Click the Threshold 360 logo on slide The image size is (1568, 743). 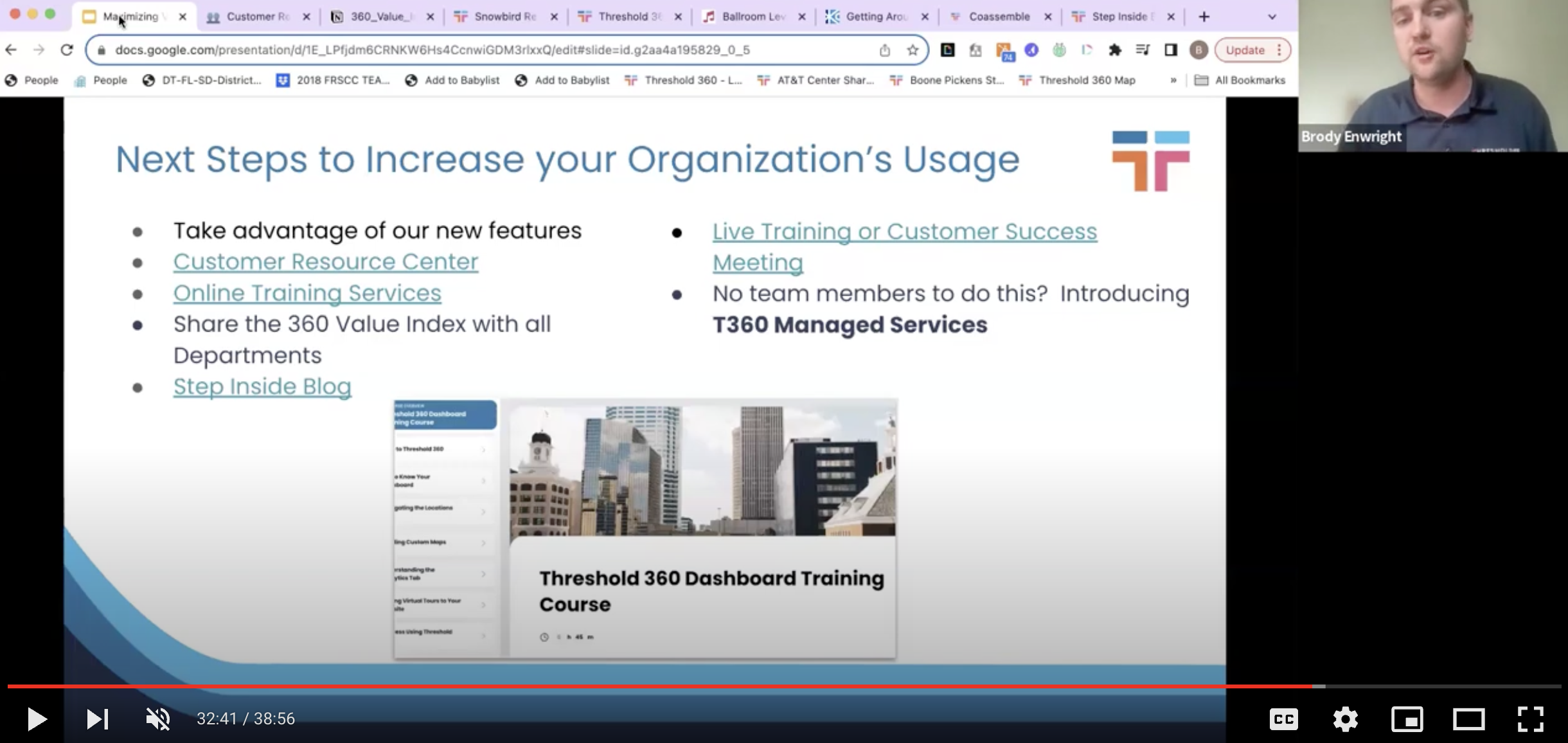(1151, 161)
